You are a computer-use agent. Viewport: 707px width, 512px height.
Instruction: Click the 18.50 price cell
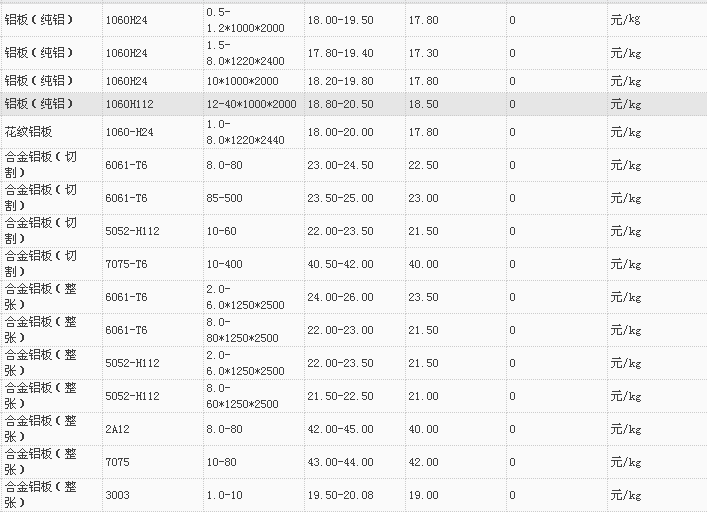click(x=424, y=104)
